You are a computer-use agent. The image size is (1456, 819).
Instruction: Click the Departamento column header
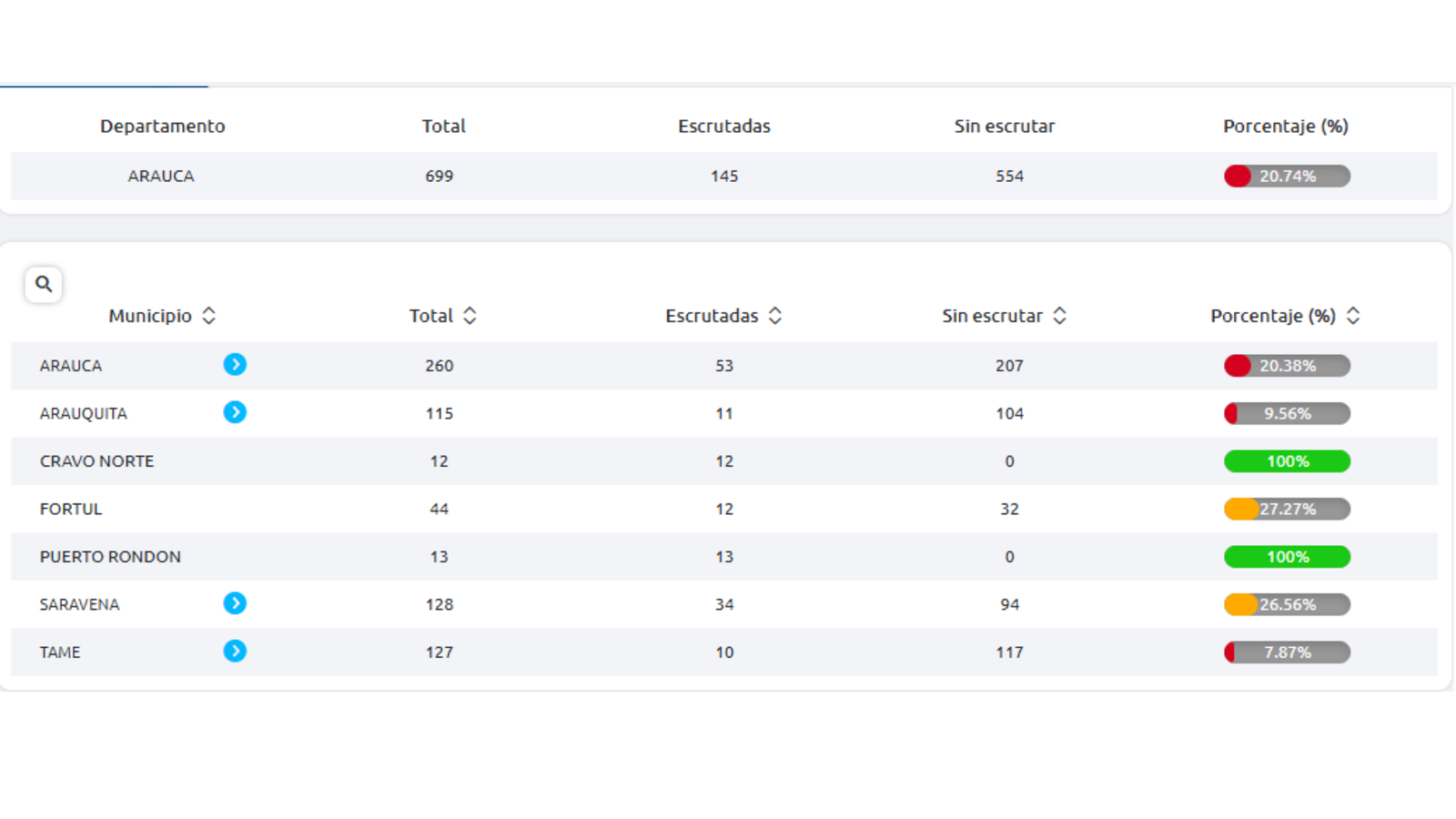click(x=162, y=126)
